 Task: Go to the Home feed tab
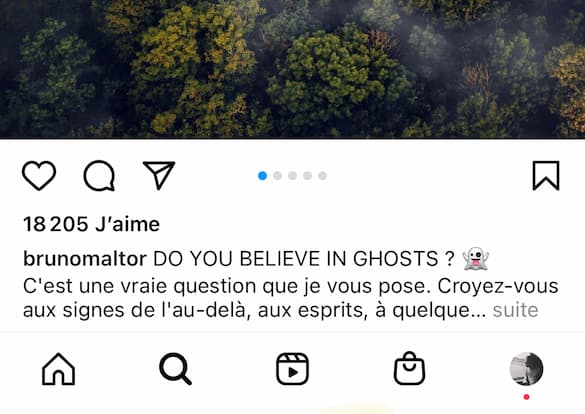coord(59,369)
